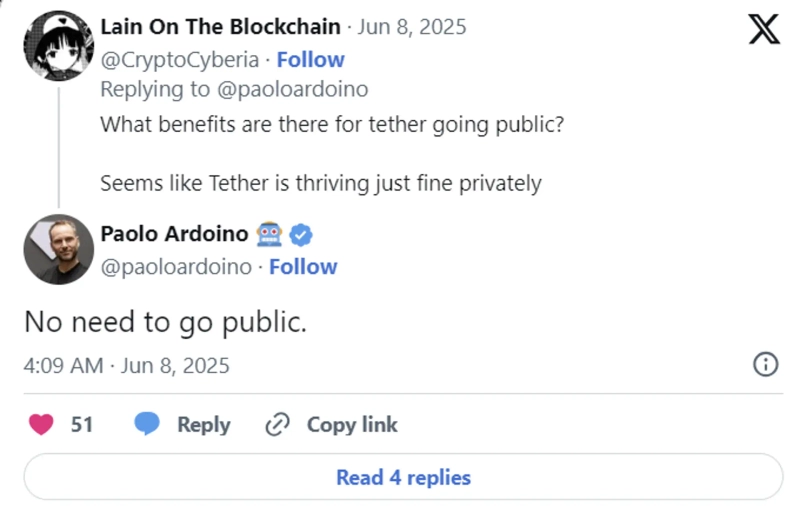Image resolution: width=800 pixels, height=506 pixels.
Task: Open Paolo Ardoino's profile photo
Action: pos(58,249)
